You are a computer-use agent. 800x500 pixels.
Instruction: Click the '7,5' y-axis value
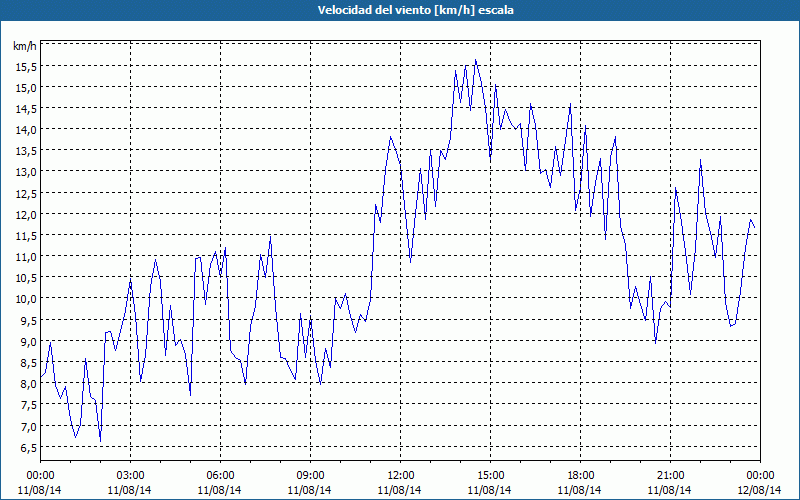coord(29,405)
